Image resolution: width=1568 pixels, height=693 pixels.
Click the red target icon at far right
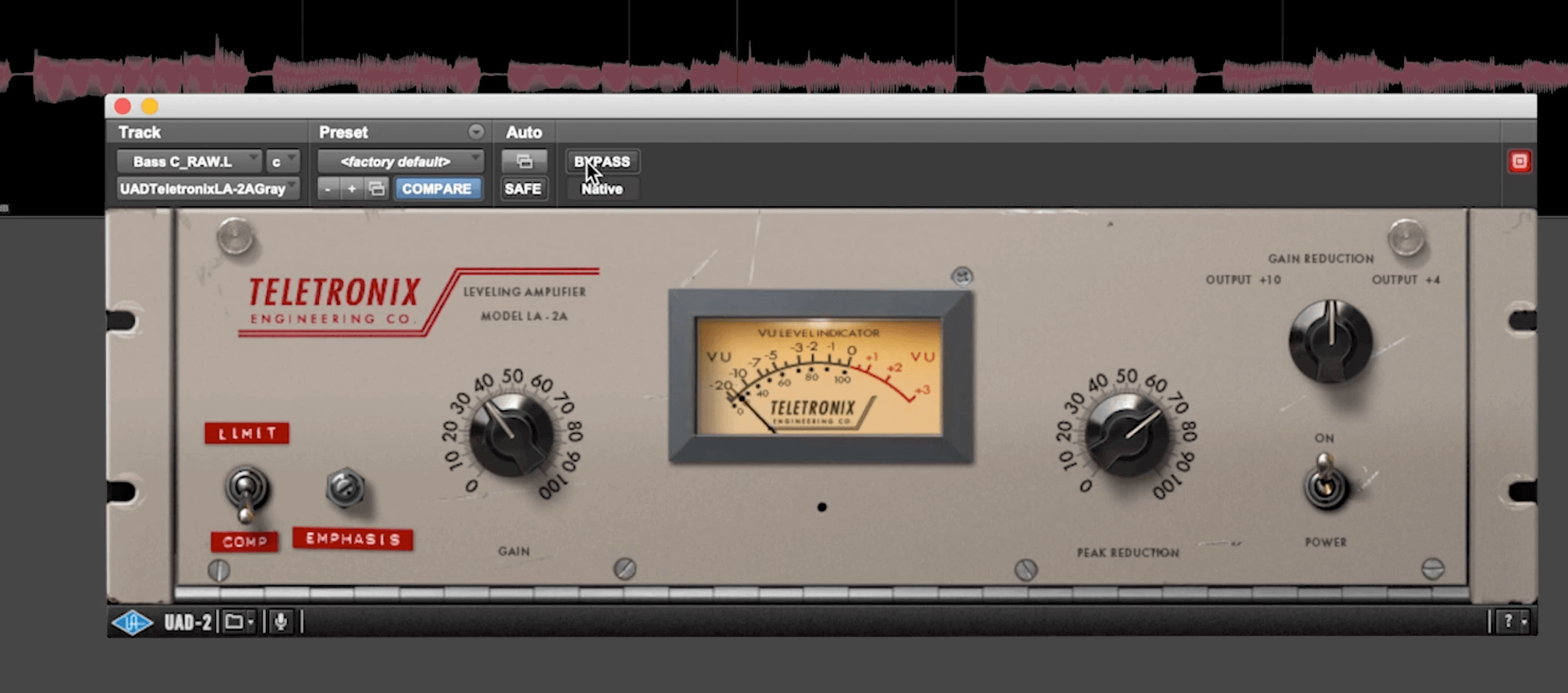(x=1519, y=161)
